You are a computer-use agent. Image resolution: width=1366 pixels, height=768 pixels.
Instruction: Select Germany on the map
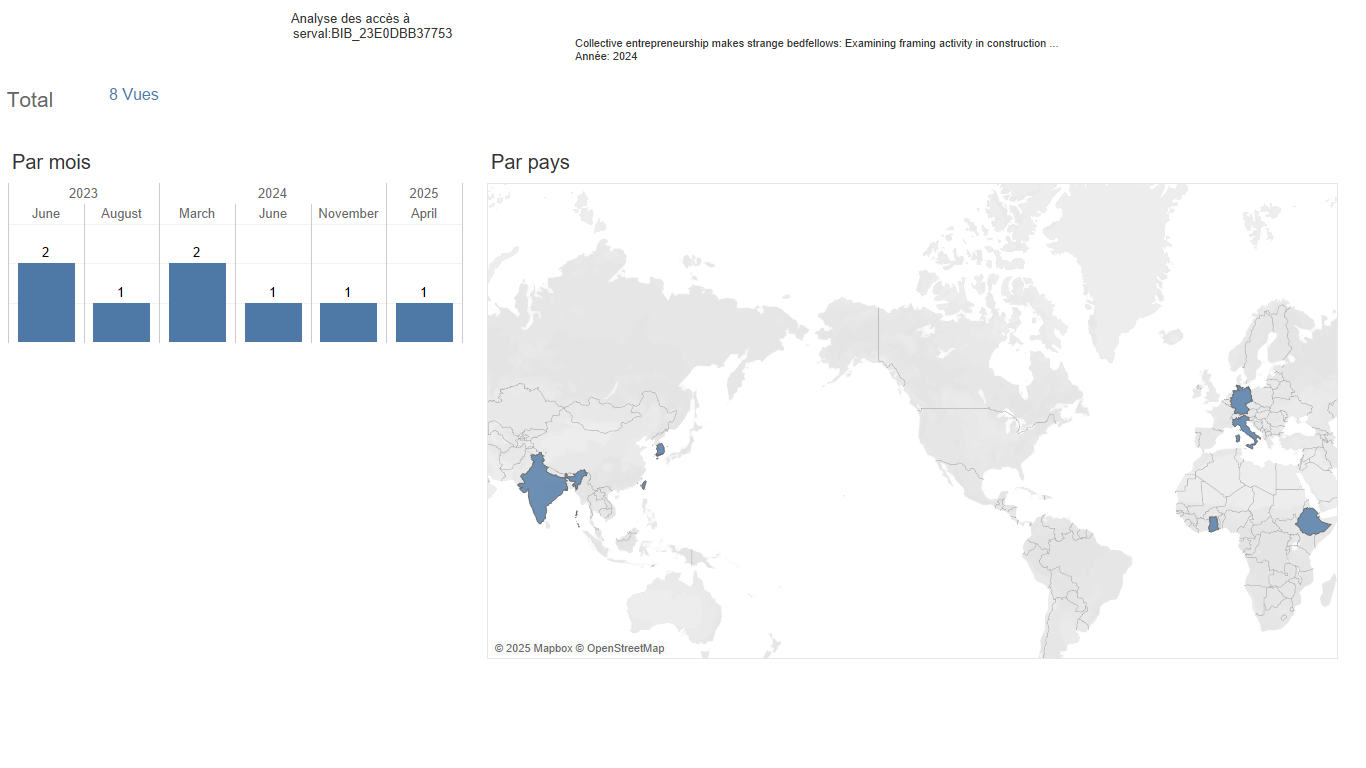[1240, 400]
